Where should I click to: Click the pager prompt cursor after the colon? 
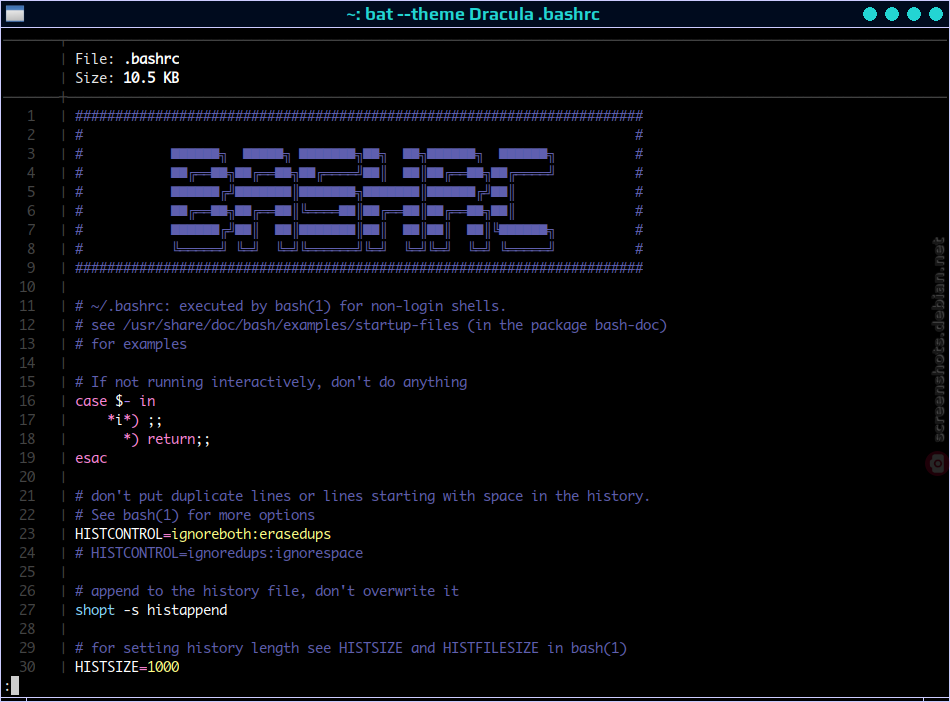pyautogui.click(x=15, y=686)
